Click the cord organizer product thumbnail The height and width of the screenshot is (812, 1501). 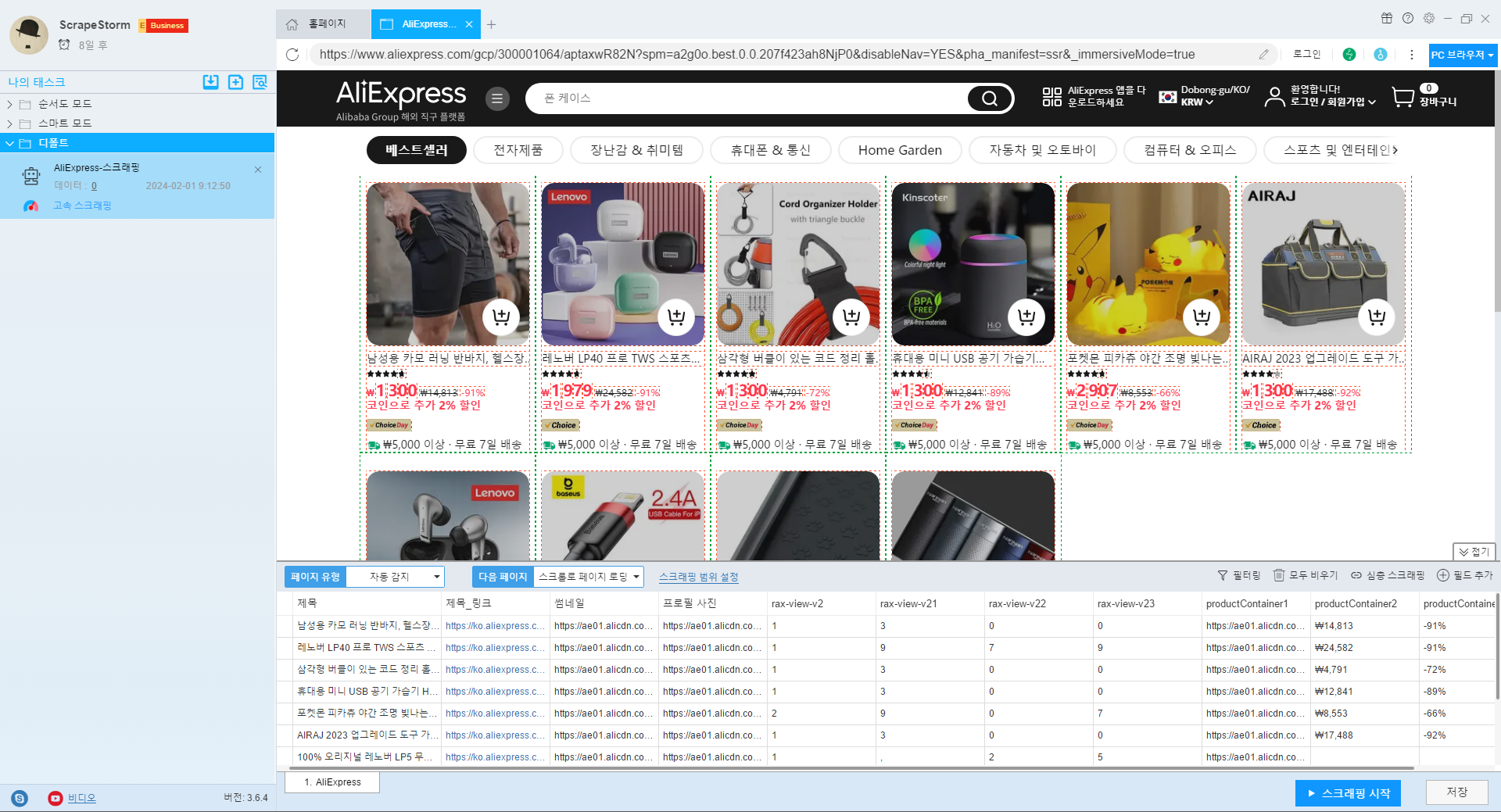click(797, 264)
